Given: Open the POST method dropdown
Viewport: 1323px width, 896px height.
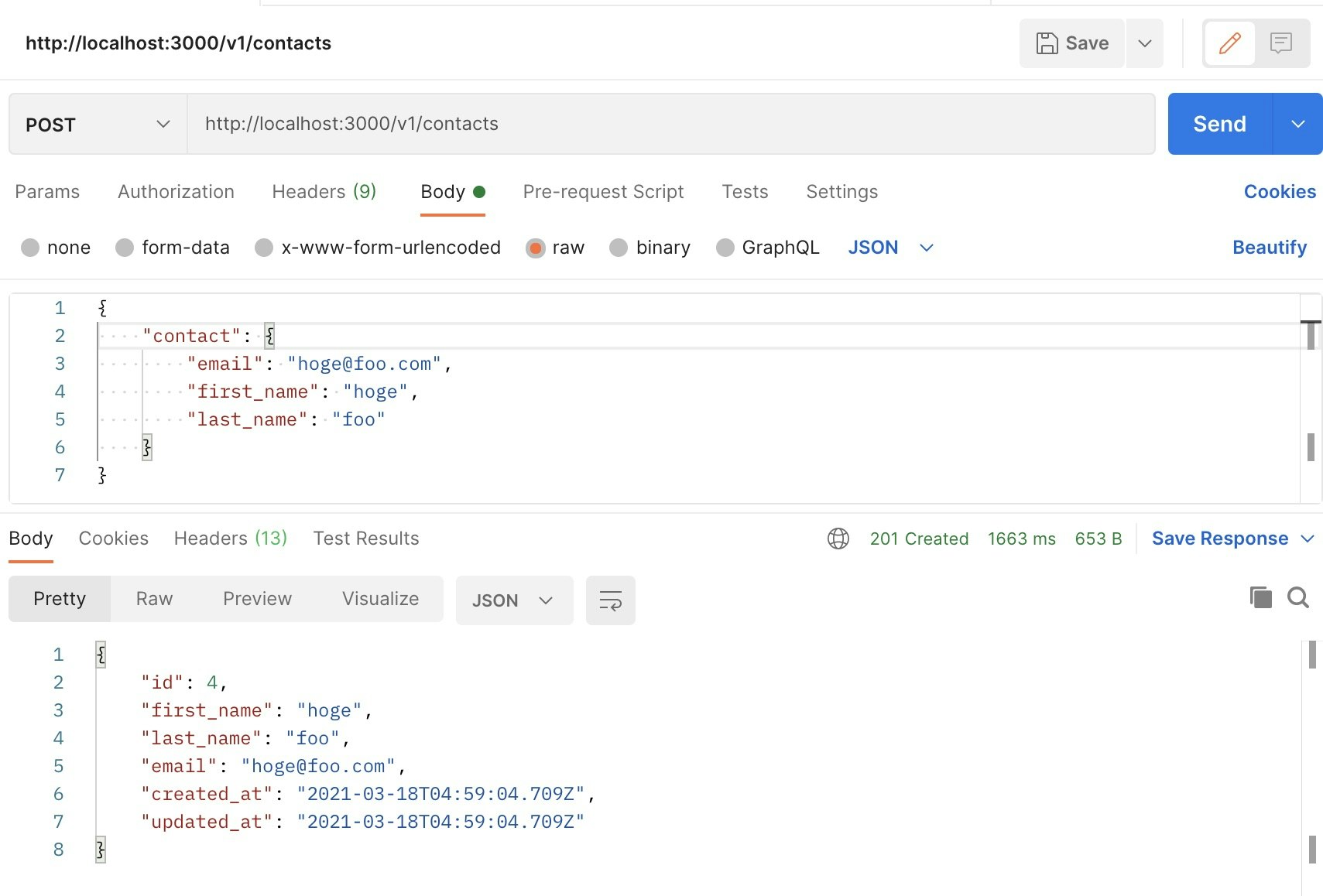Looking at the screenshot, I should tap(98, 125).
